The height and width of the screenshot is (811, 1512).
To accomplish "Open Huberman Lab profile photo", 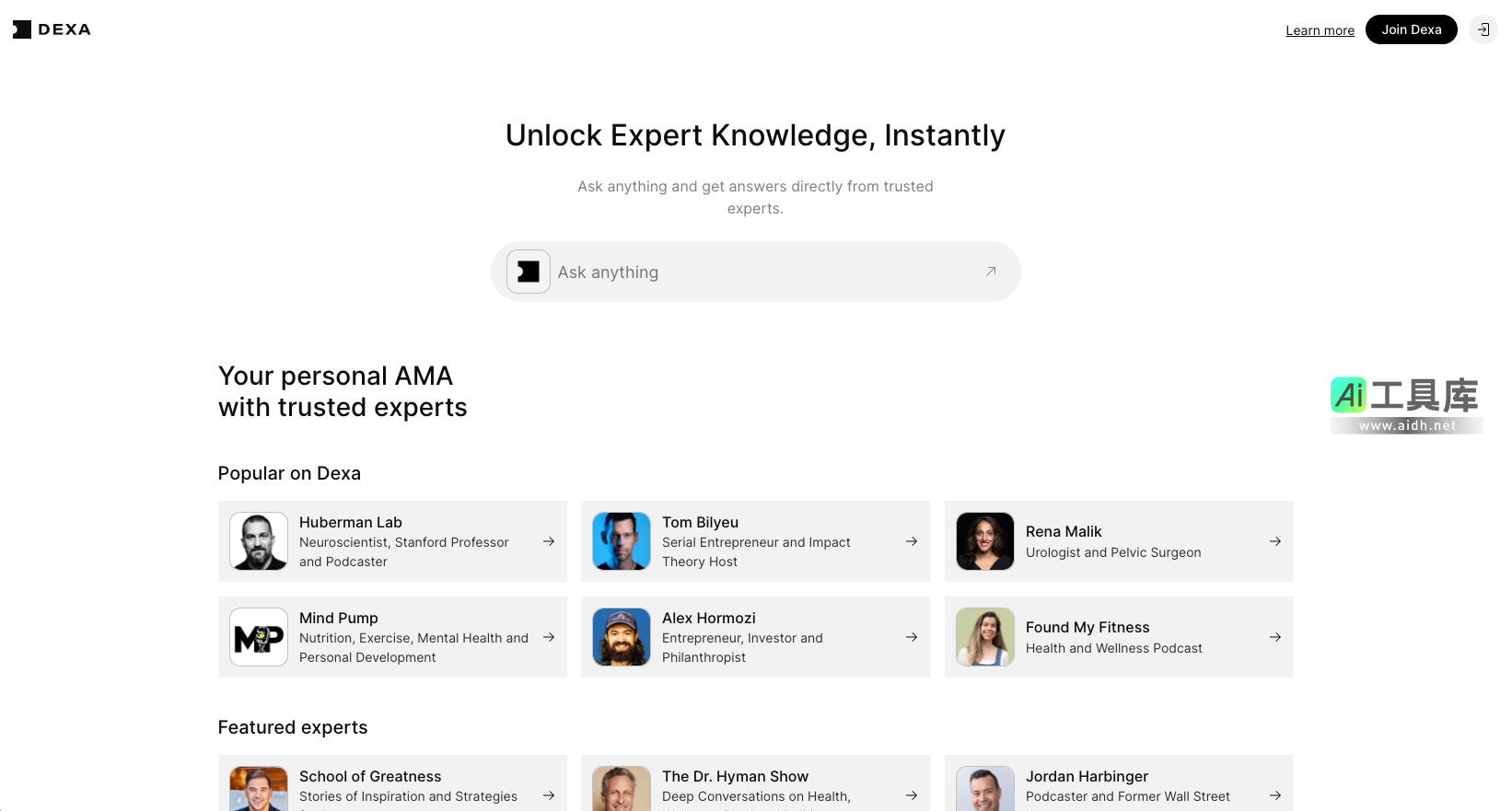I will point(259,541).
